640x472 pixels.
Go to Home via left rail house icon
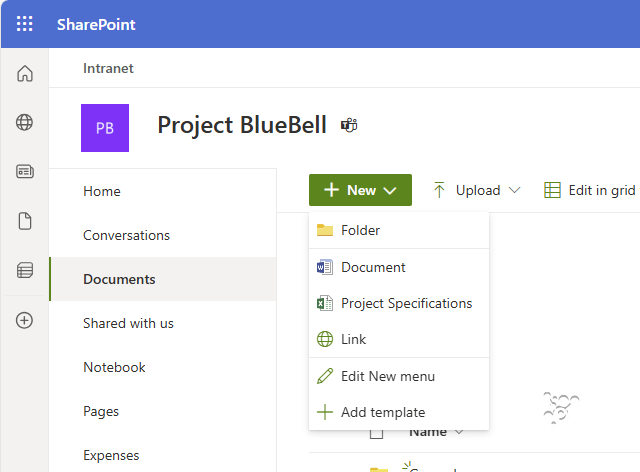coord(24,73)
